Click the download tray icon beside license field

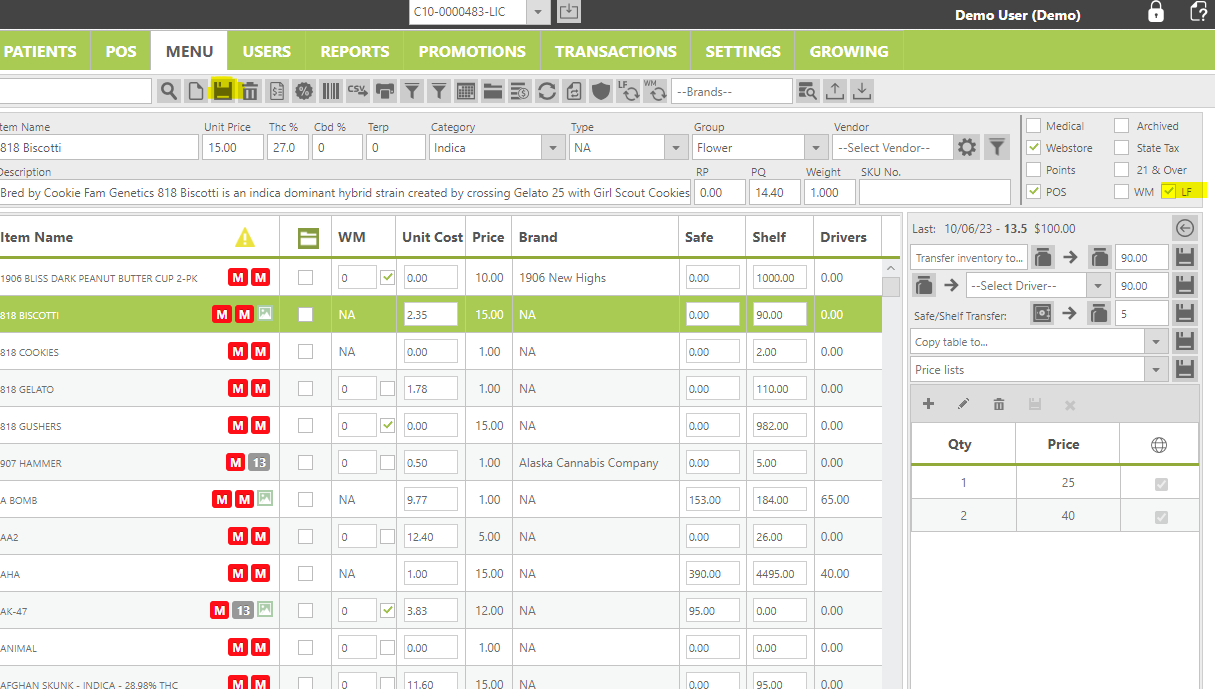[569, 12]
